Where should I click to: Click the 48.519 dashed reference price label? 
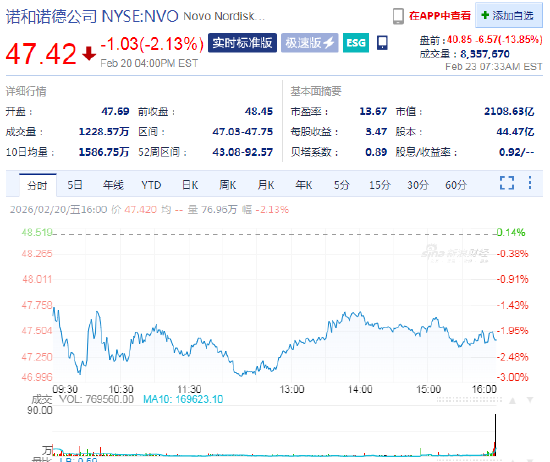click(37, 233)
